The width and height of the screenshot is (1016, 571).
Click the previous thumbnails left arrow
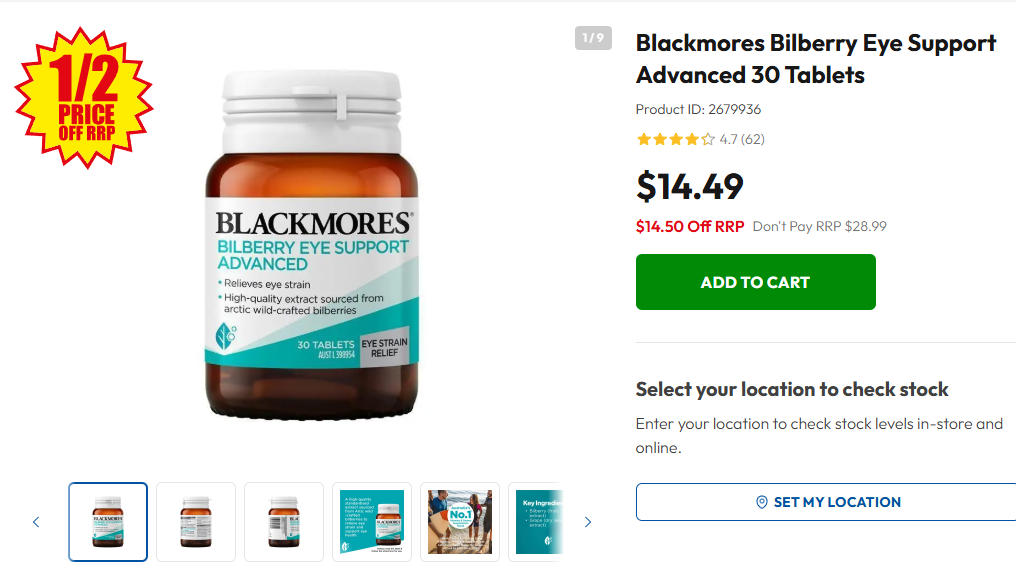(x=36, y=522)
